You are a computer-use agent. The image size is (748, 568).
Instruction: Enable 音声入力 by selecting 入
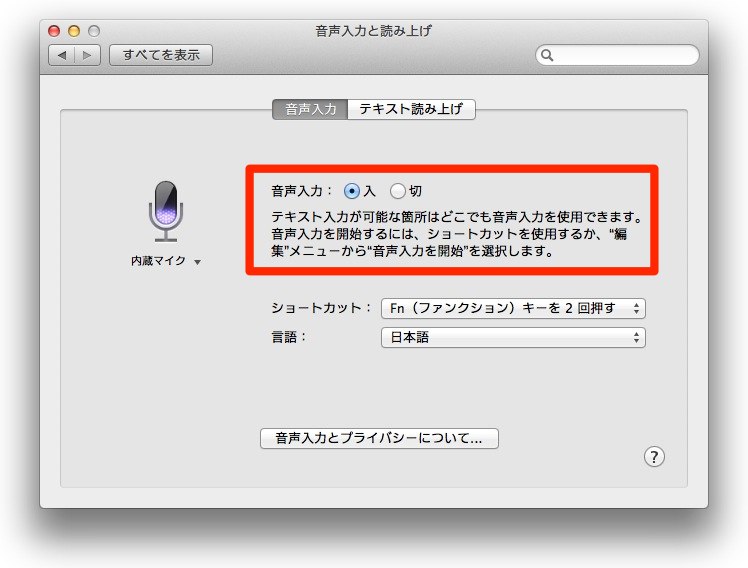(x=351, y=190)
